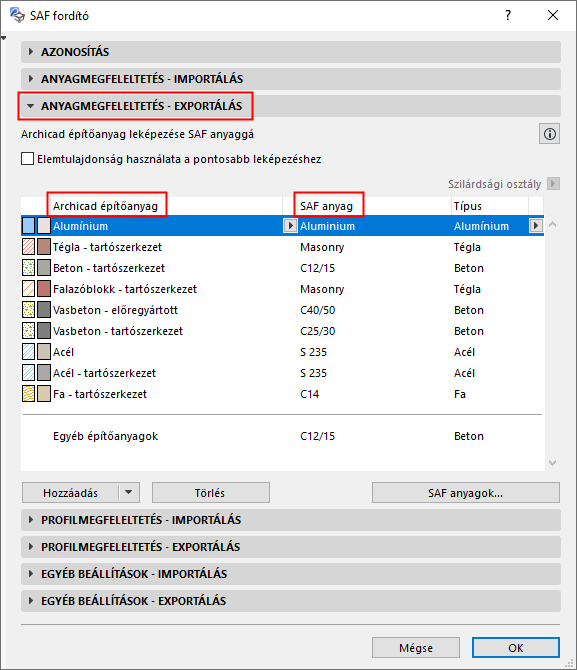Viewport: 577px width, 670px height.
Task: Click fill pattern icon of Beton - tartószerkezet
Action: pyautogui.click(x=29, y=268)
